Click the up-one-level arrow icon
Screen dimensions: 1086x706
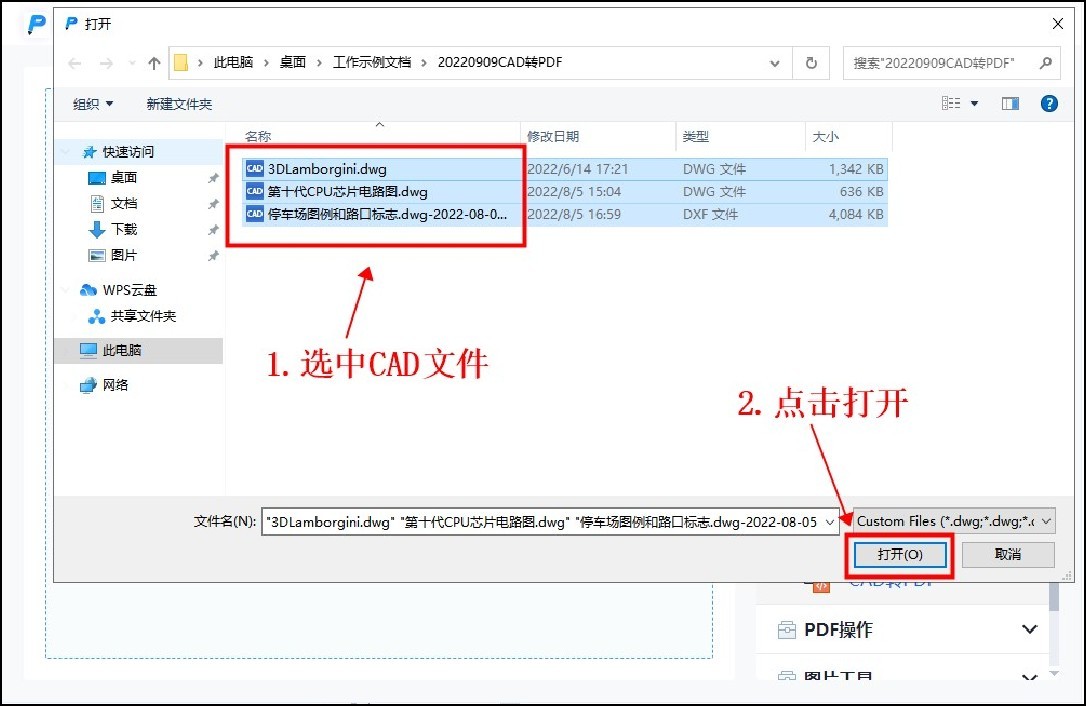pyautogui.click(x=152, y=62)
